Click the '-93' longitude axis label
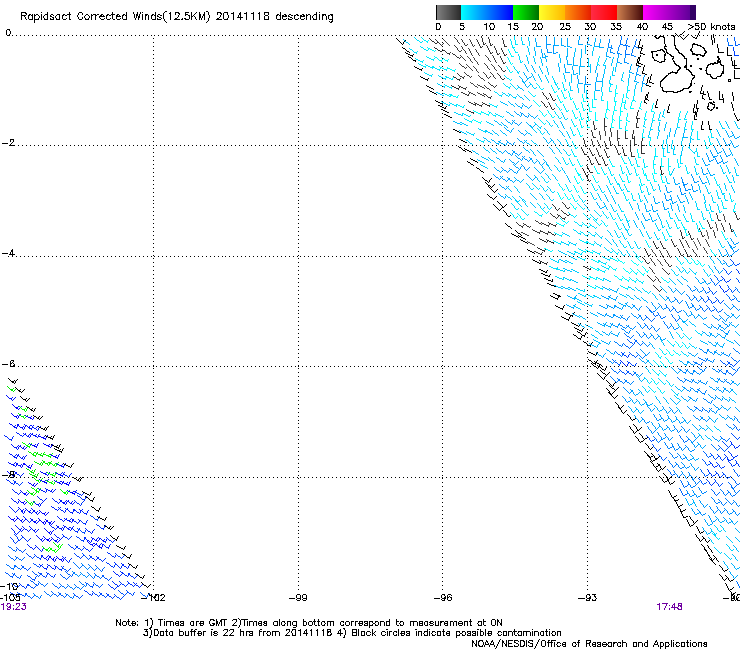This screenshot has width=740, height=650. pyautogui.click(x=588, y=598)
